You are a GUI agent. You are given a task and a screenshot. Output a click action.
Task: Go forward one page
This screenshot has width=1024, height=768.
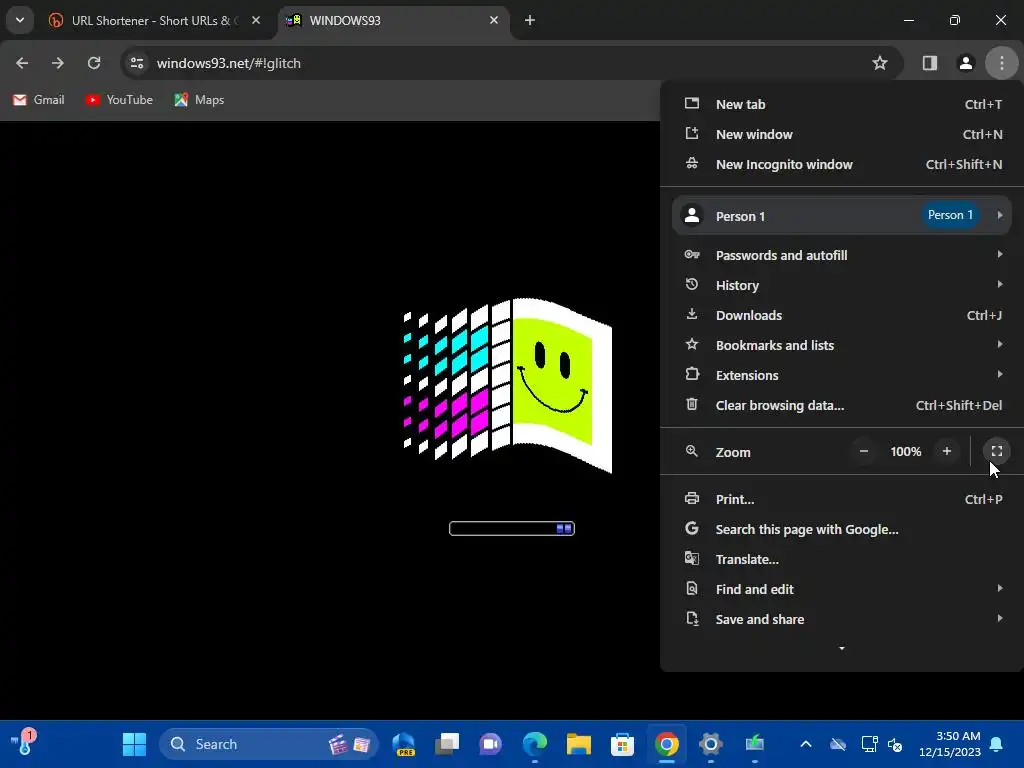tap(58, 63)
